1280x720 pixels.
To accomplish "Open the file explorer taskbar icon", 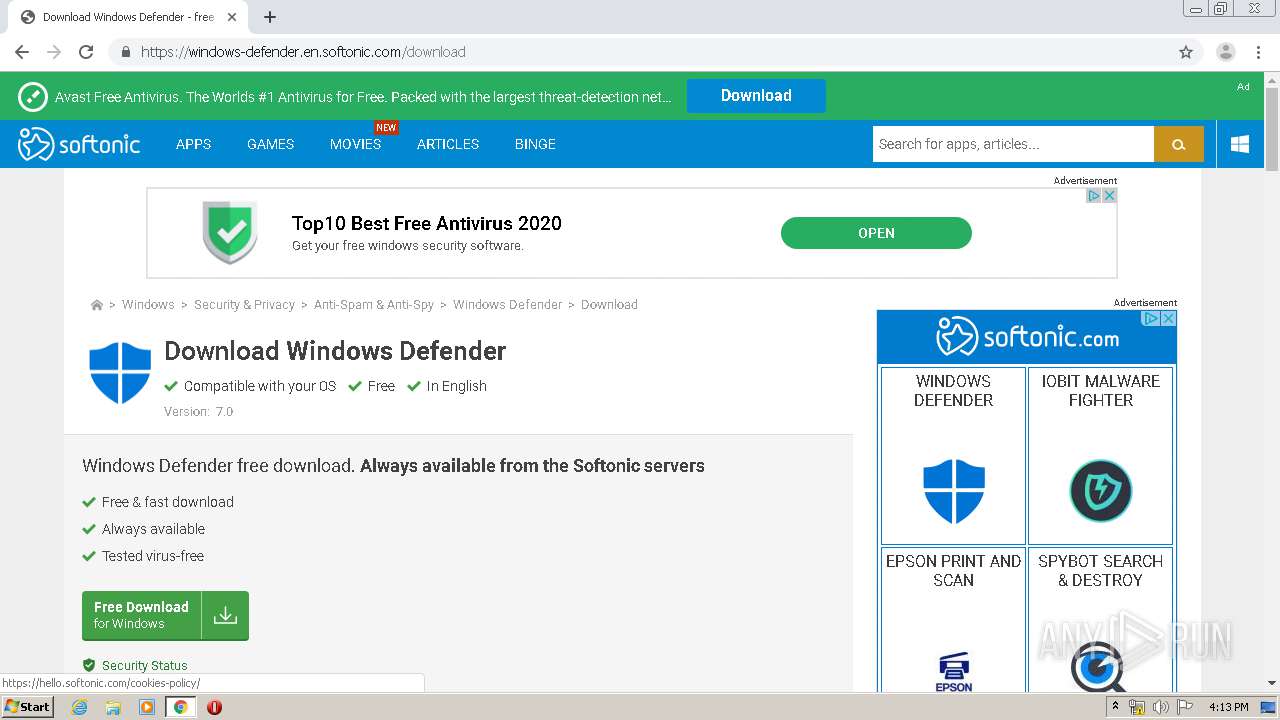I will (113, 707).
